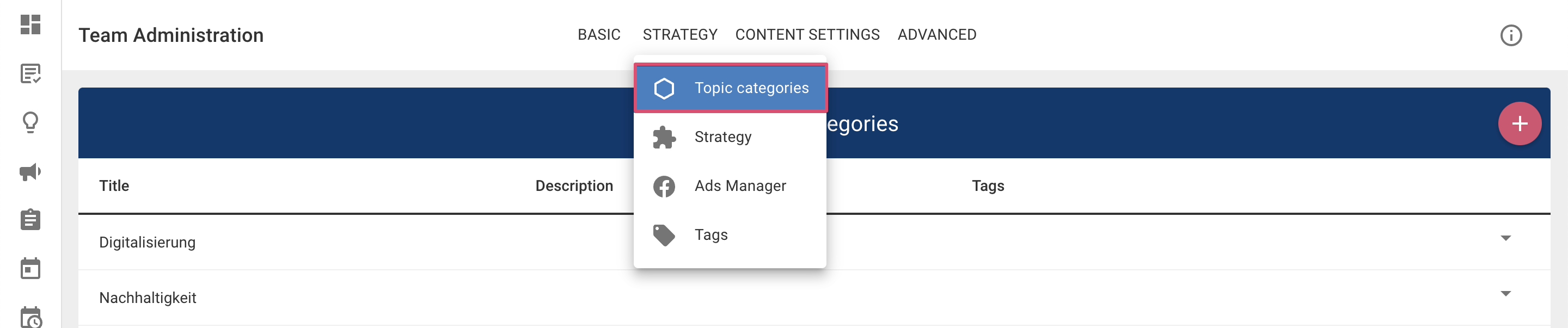Viewport: 1568px width, 328px height.
Task: Open the calendar sidebar icon
Action: pyautogui.click(x=30, y=268)
